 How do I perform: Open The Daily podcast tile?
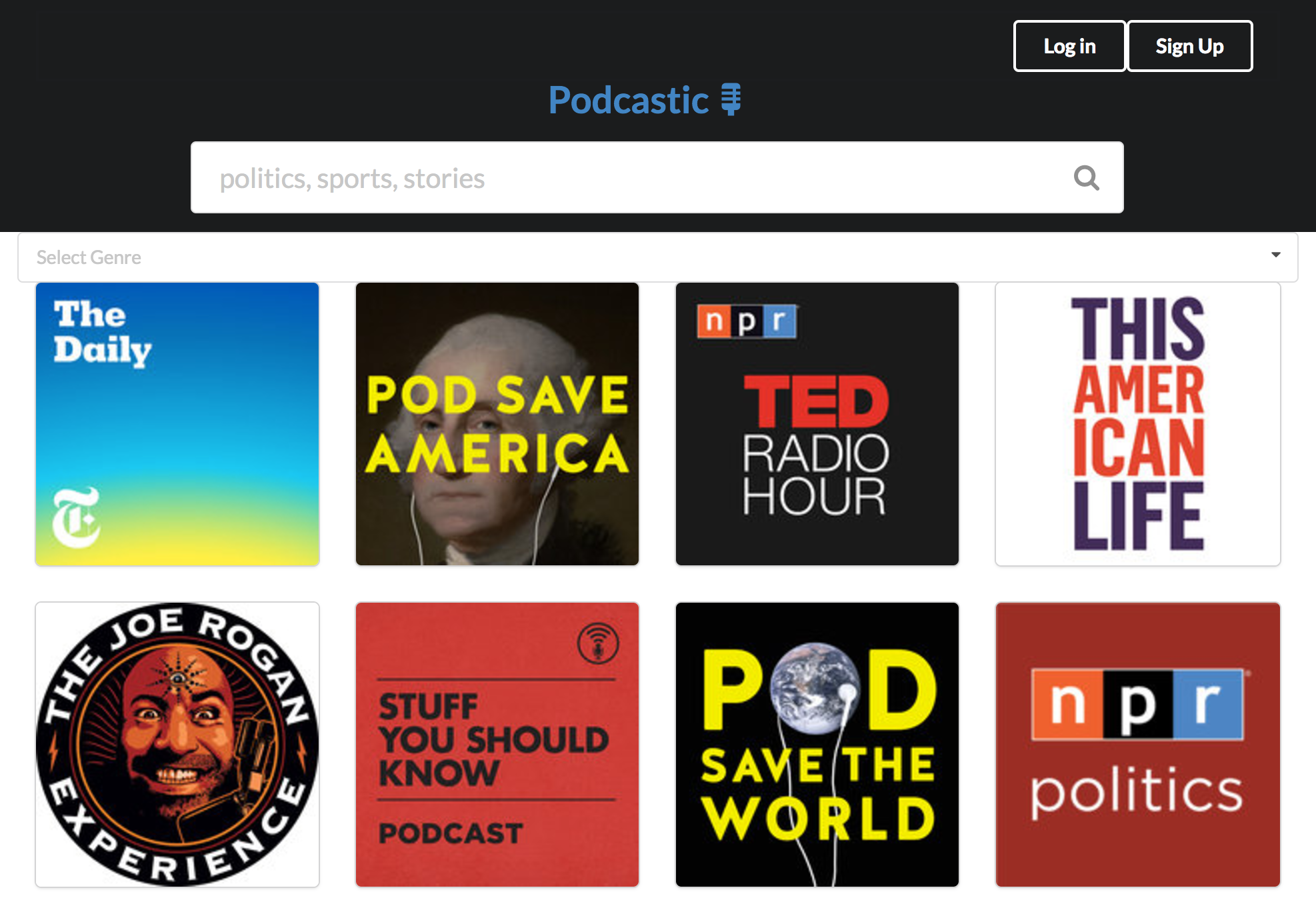pyautogui.click(x=177, y=424)
